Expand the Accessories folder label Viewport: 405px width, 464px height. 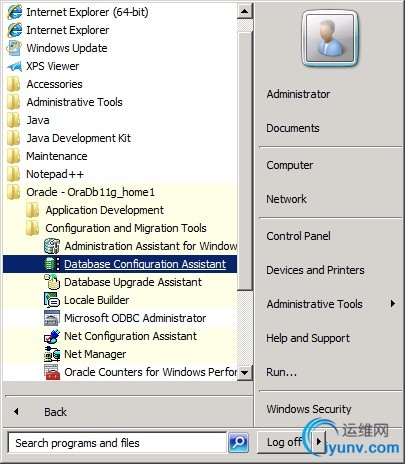[54, 84]
